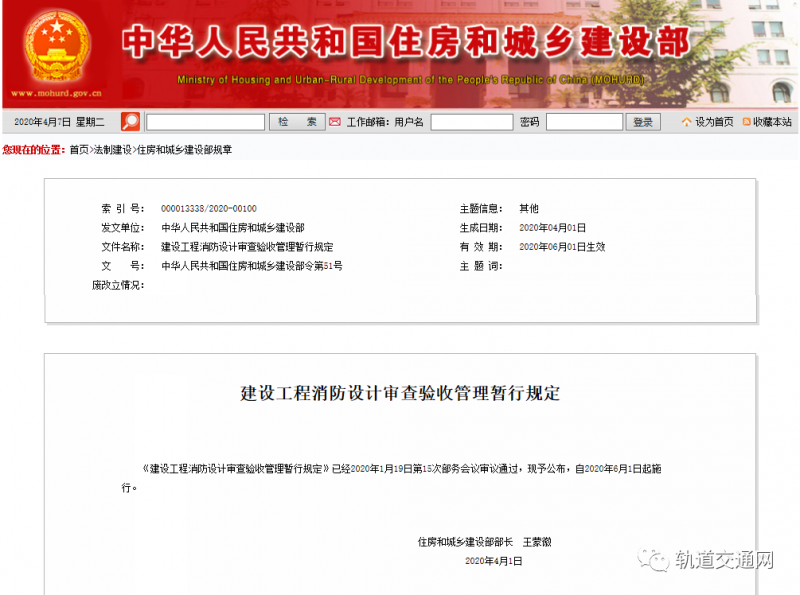The height and width of the screenshot is (595, 800).
Task: Click the www.mohurd.gov.cn URL in banner
Action: (57, 93)
